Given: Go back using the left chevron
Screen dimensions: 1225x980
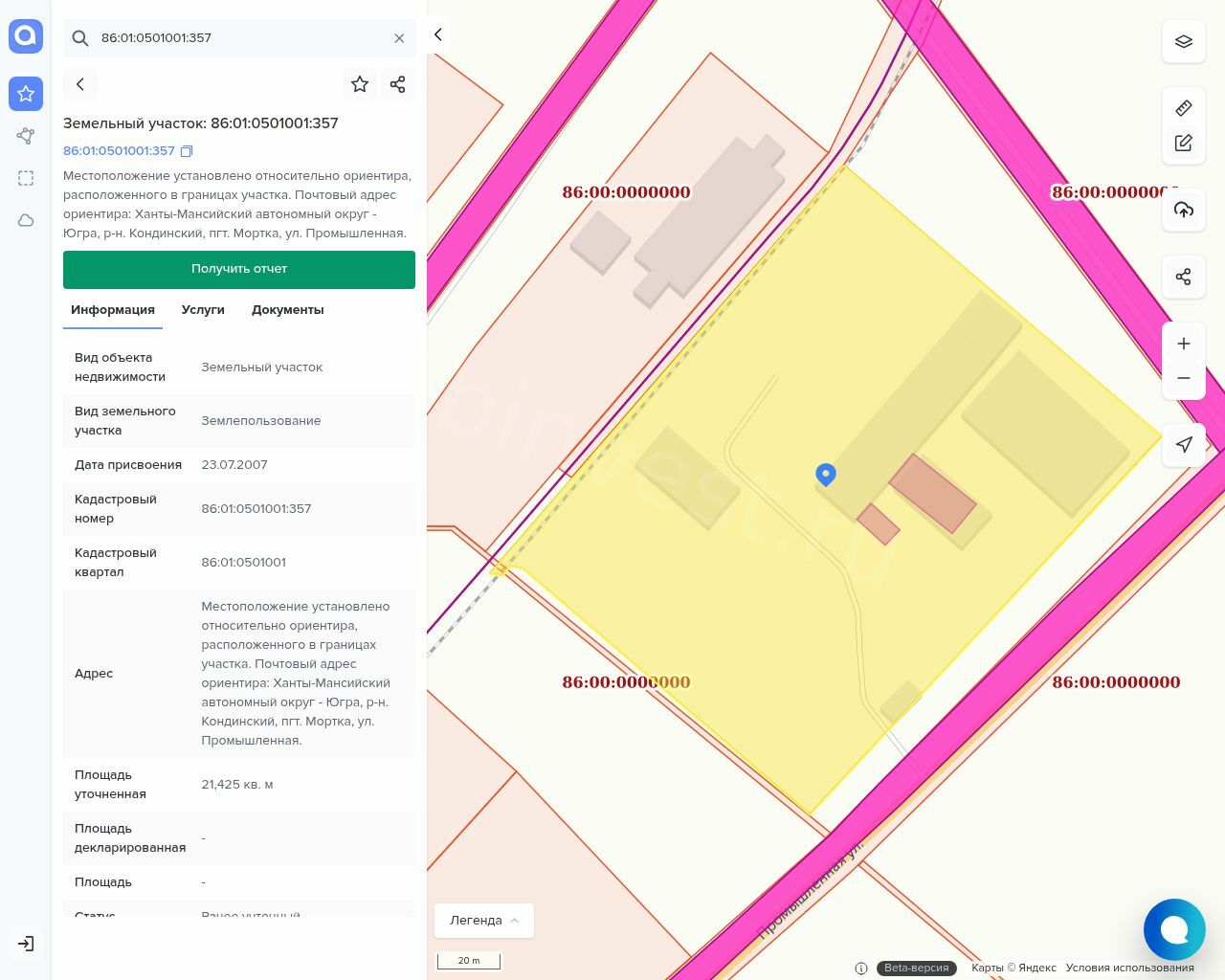Looking at the screenshot, I should click(x=80, y=84).
